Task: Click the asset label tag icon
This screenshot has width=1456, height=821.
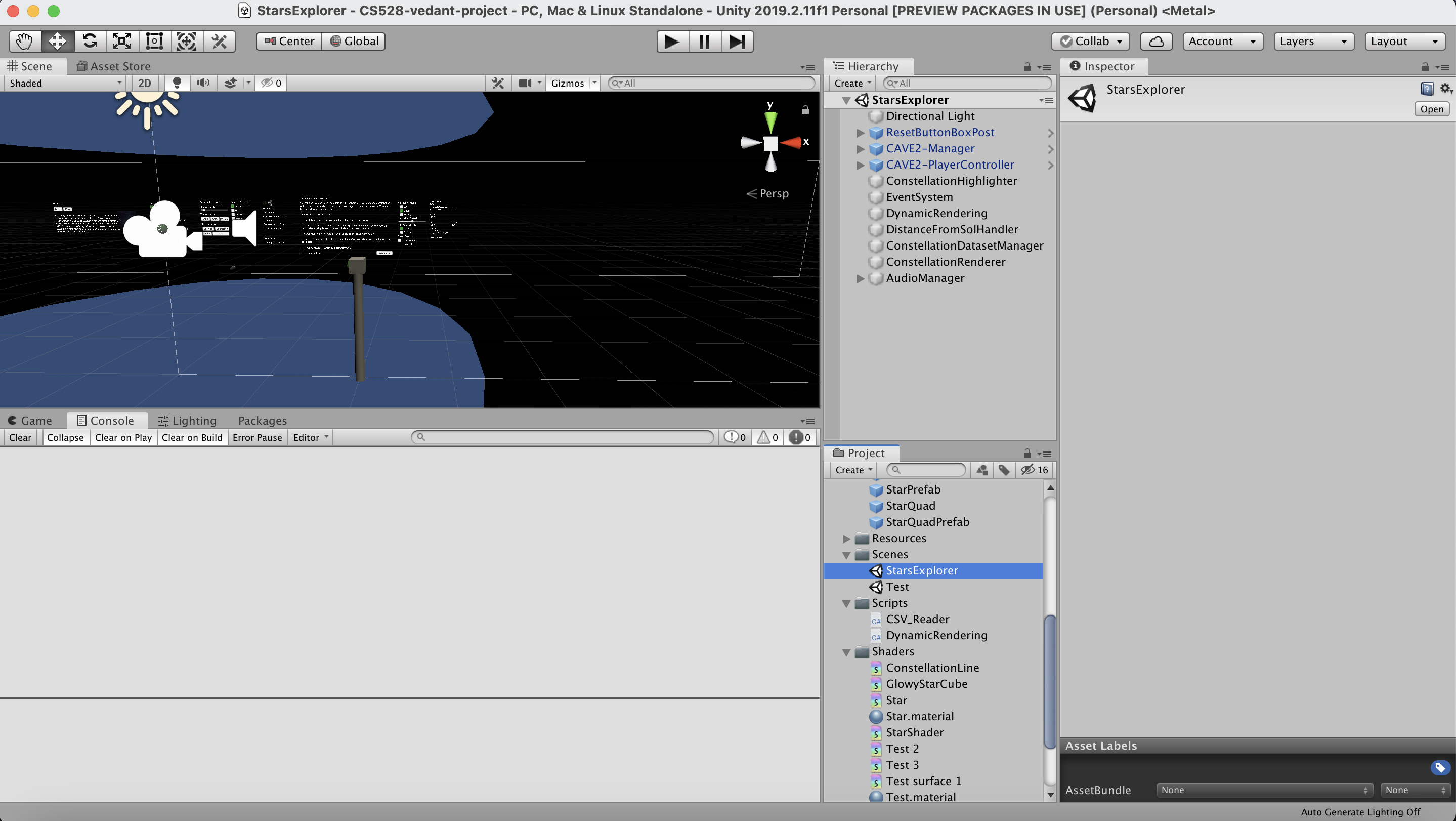Action: 1440,768
